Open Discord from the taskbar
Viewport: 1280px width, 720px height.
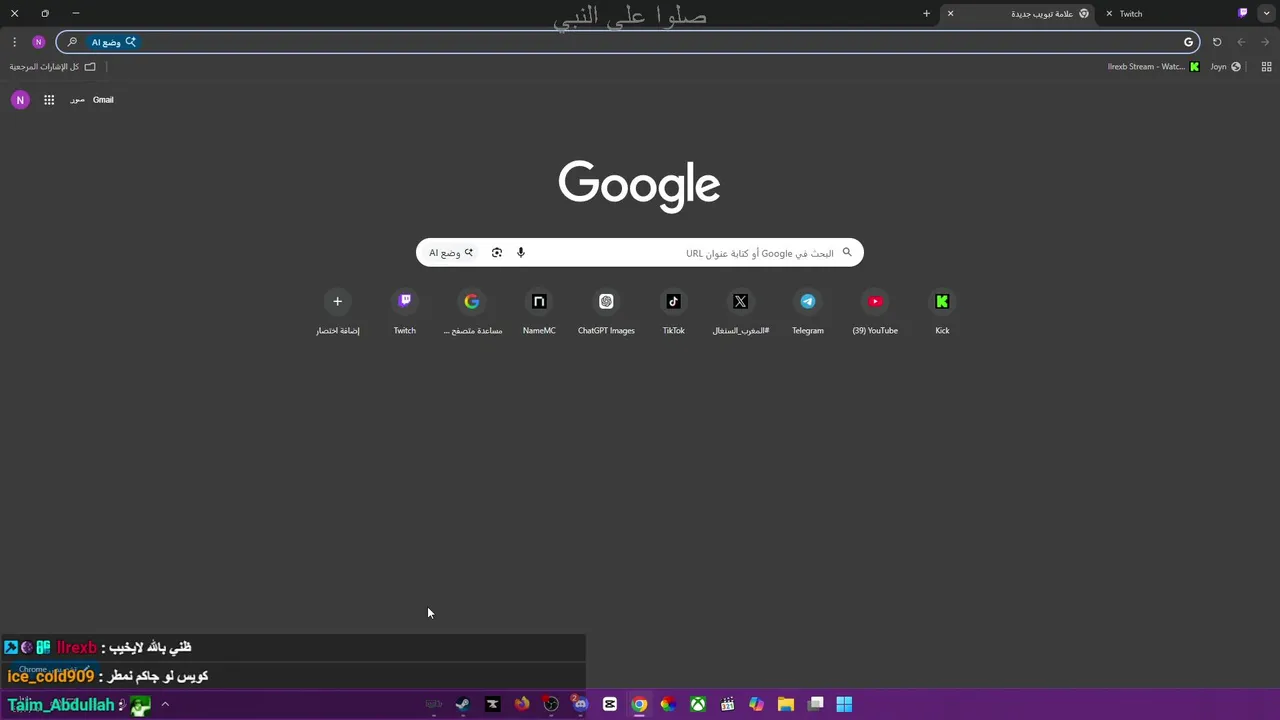coord(580,704)
